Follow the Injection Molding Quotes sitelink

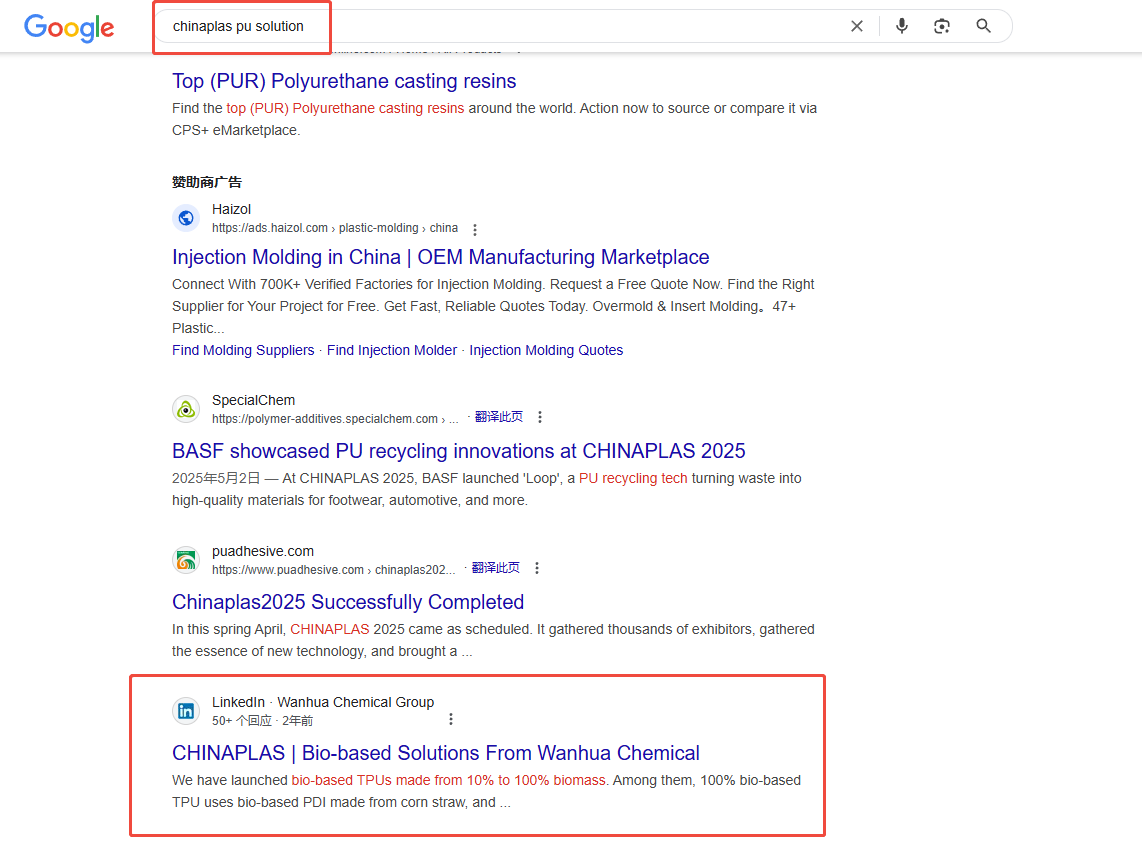pyautogui.click(x=546, y=350)
